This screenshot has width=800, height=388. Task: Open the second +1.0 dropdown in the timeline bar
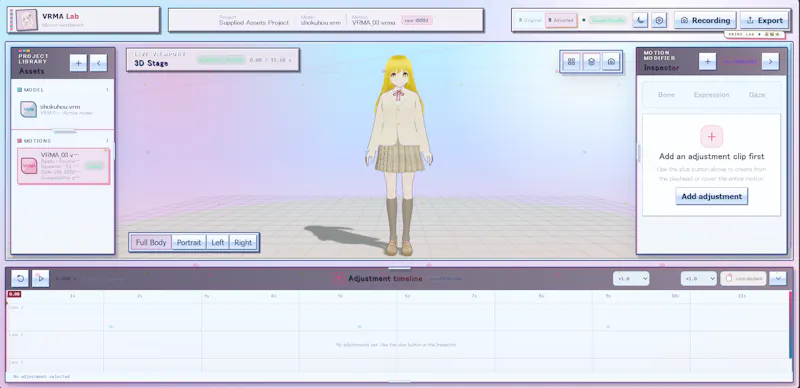(x=699, y=279)
